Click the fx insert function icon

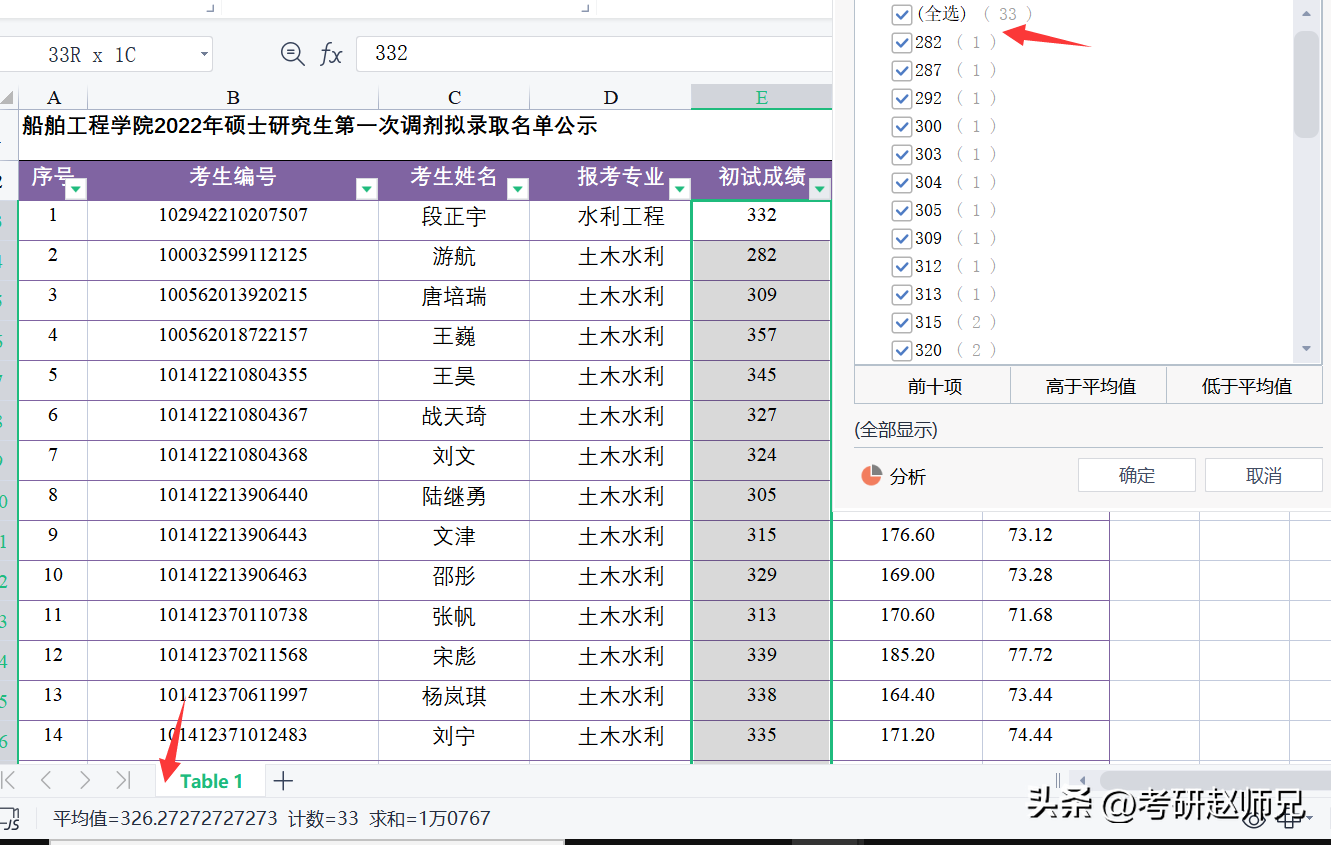coord(331,54)
